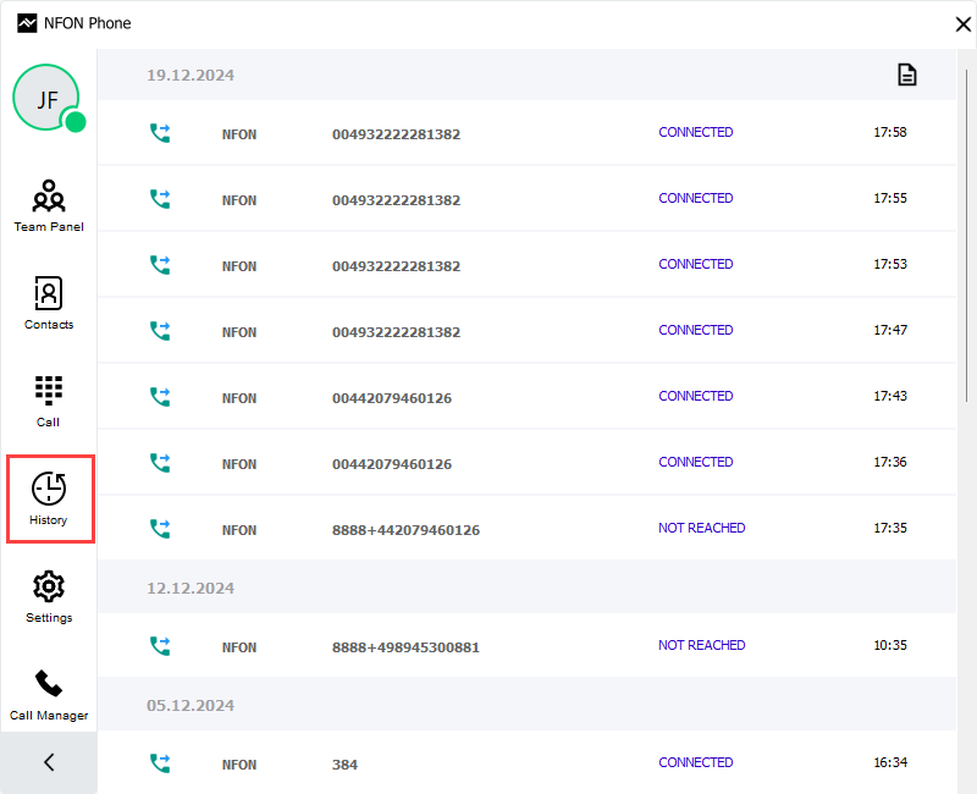Open the Call dial pad
The width and height of the screenshot is (977, 794).
[49, 401]
